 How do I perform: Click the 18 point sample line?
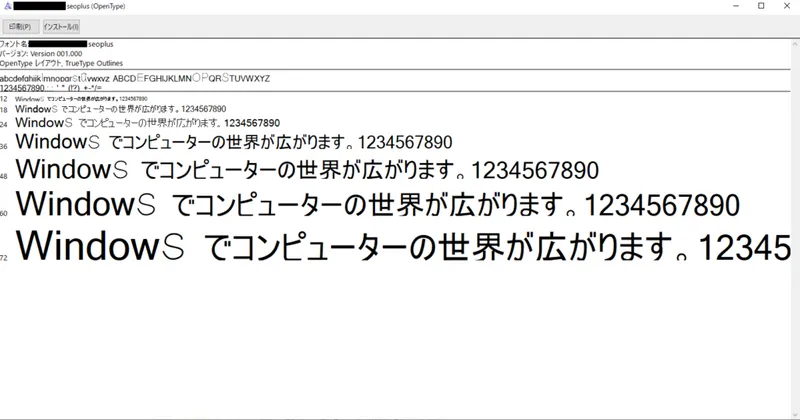[x=120, y=109]
